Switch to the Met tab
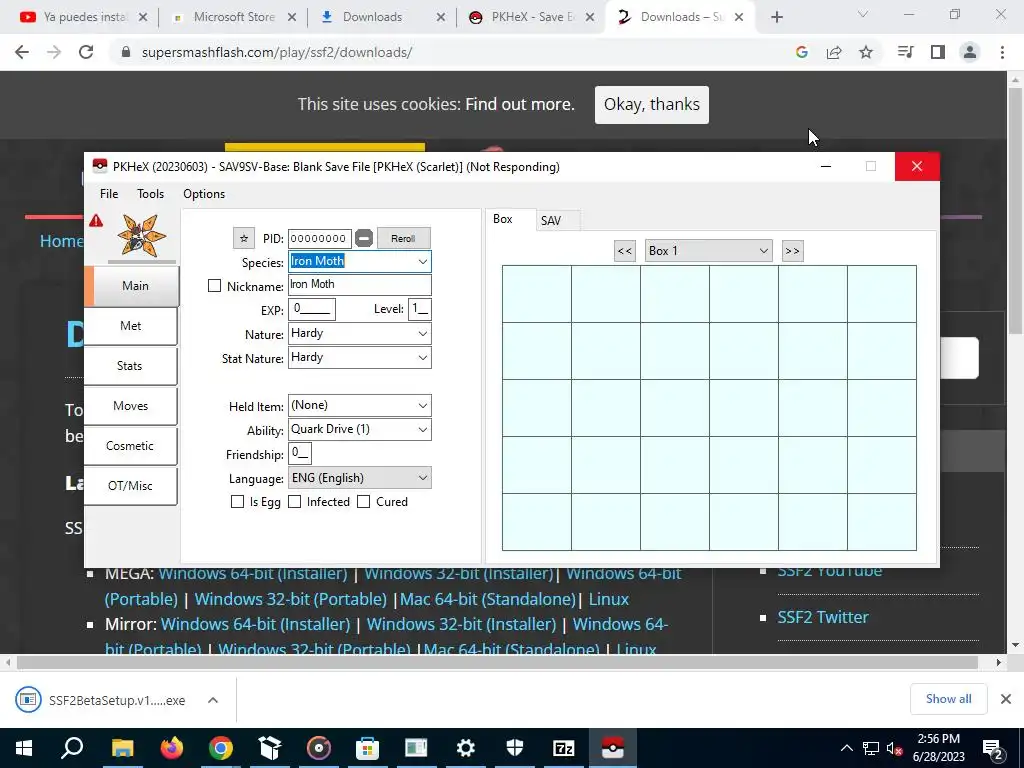The image size is (1024, 768). 131,326
